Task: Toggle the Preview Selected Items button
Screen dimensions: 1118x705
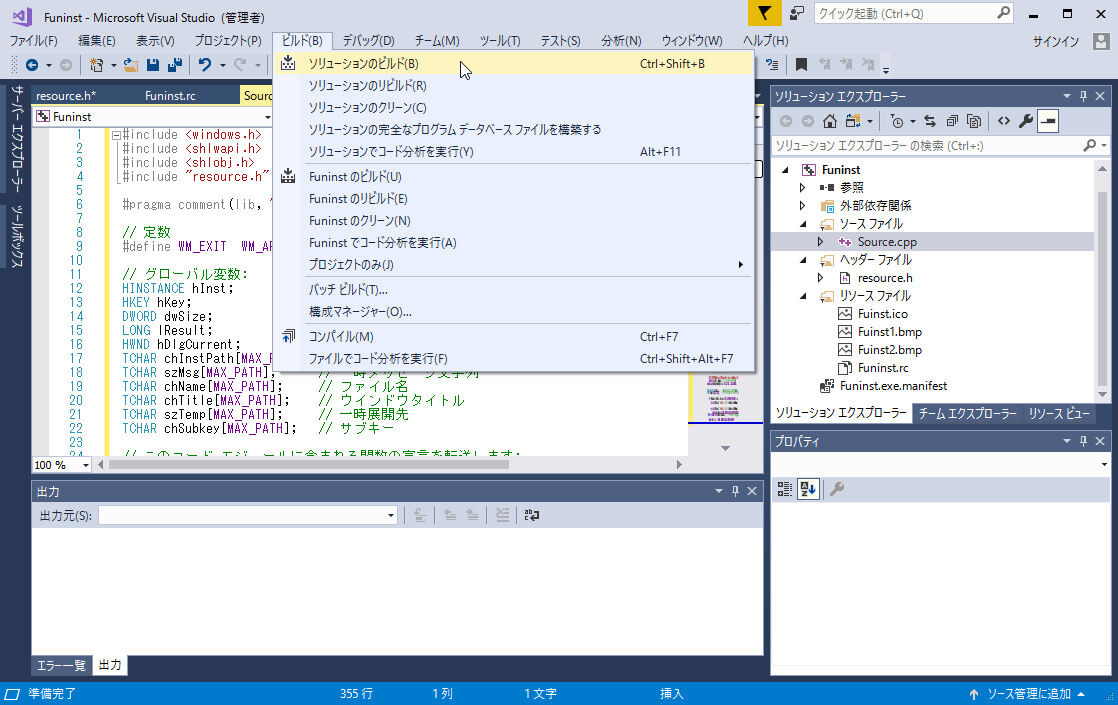Action: coord(1048,121)
